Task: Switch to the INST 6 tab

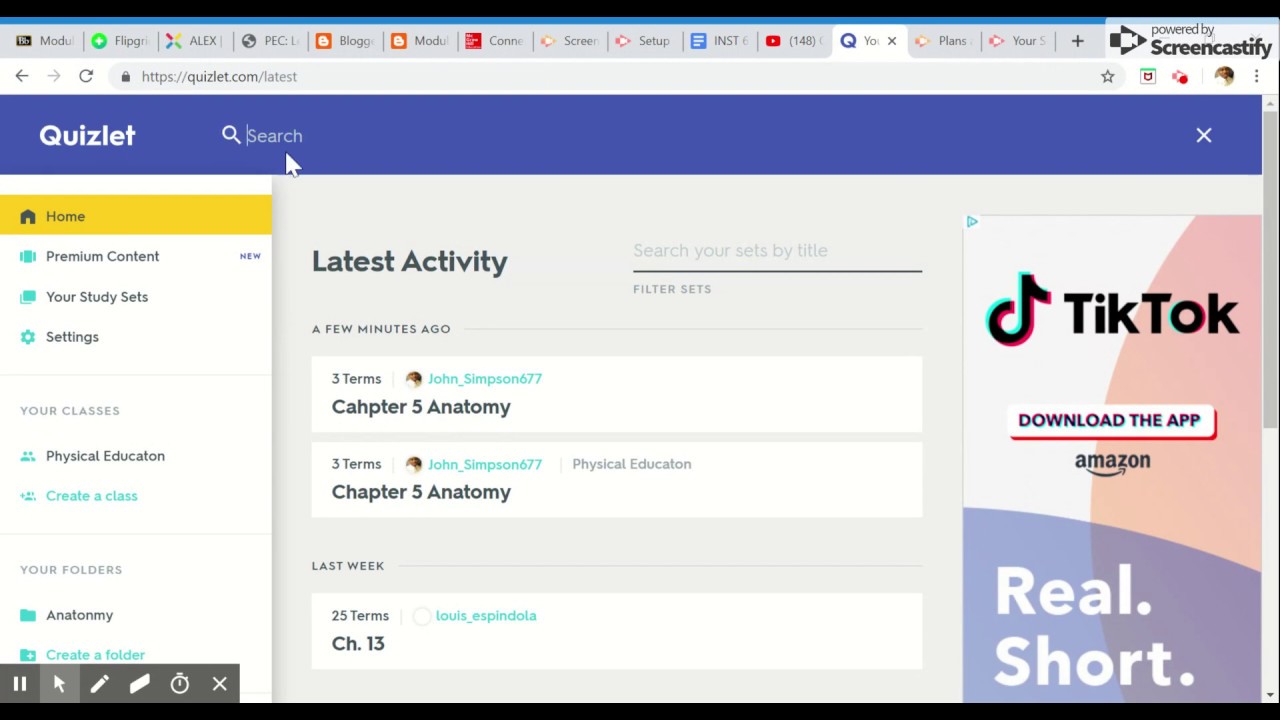Action: coord(720,41)
